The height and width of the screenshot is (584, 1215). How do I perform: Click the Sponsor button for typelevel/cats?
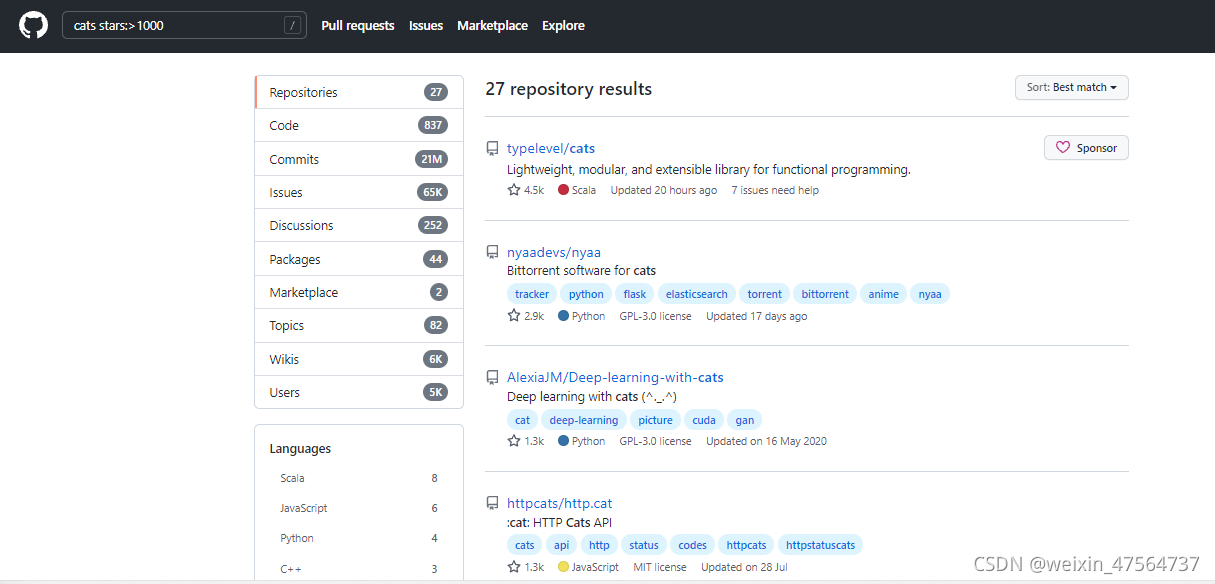[x=1086, y=148]
